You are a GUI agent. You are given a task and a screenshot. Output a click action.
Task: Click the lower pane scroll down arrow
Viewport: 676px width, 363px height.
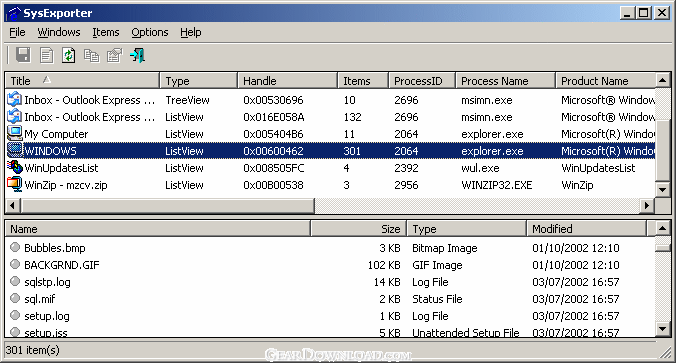point(663,329)
